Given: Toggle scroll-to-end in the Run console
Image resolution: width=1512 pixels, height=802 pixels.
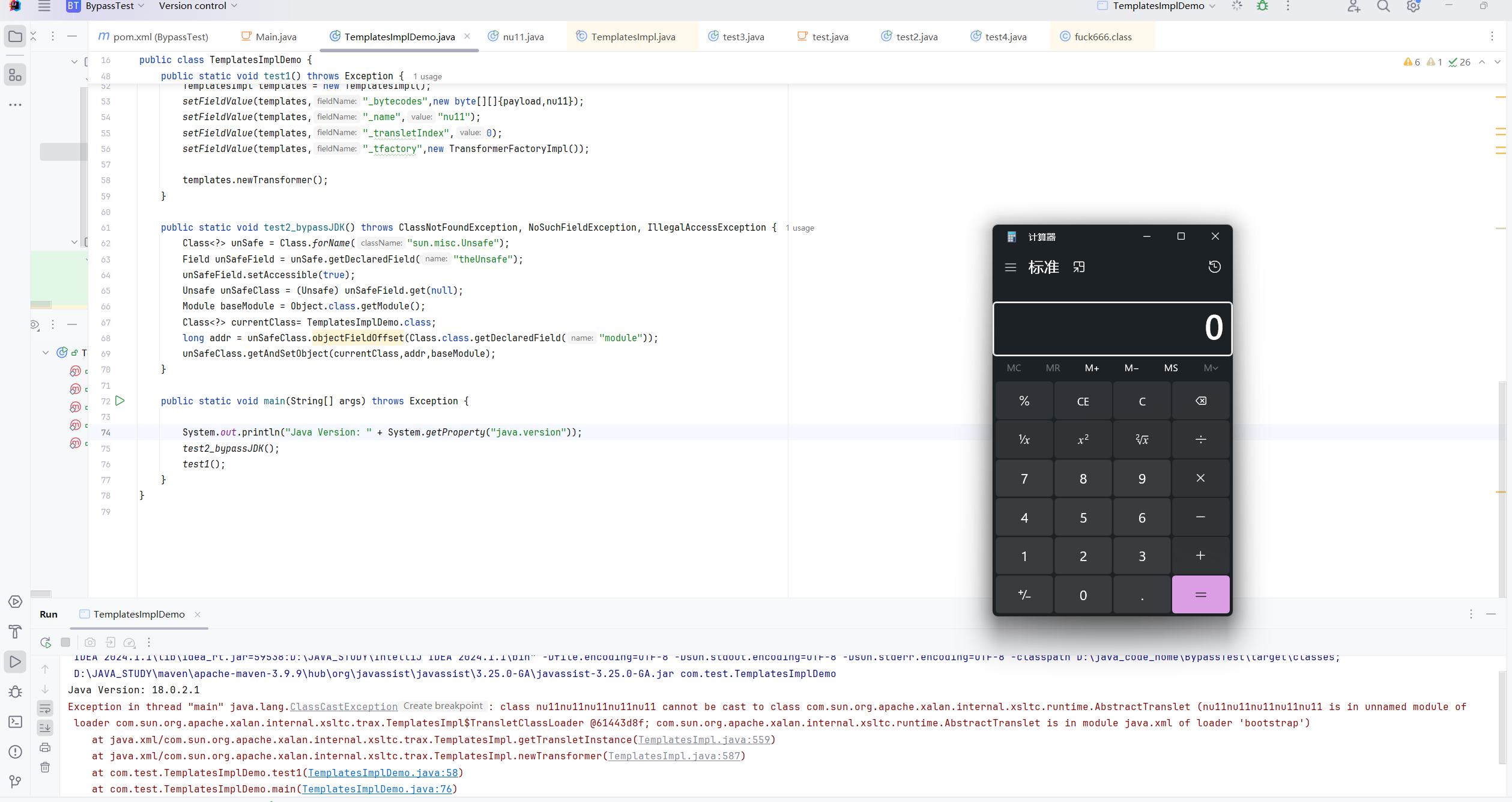Looking at the screenshot, I should click(45, 728).
